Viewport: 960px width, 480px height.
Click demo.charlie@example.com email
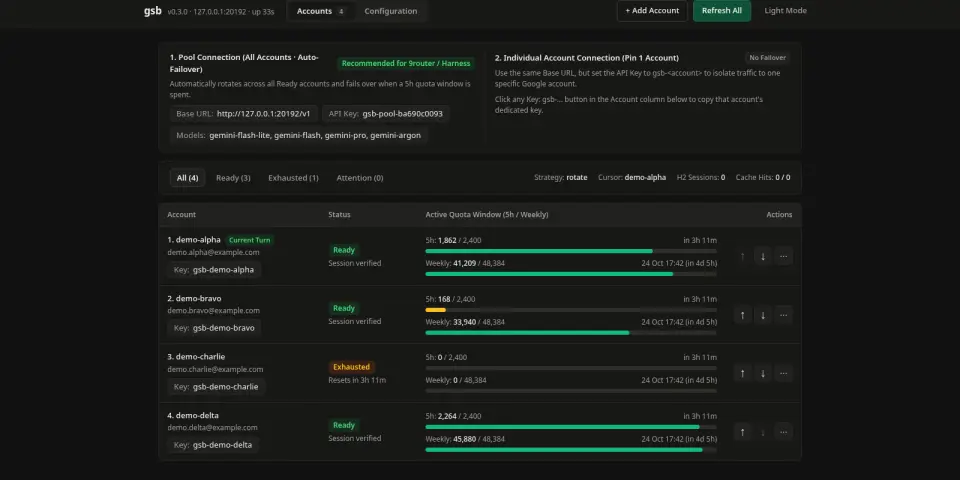pos(215,369)
